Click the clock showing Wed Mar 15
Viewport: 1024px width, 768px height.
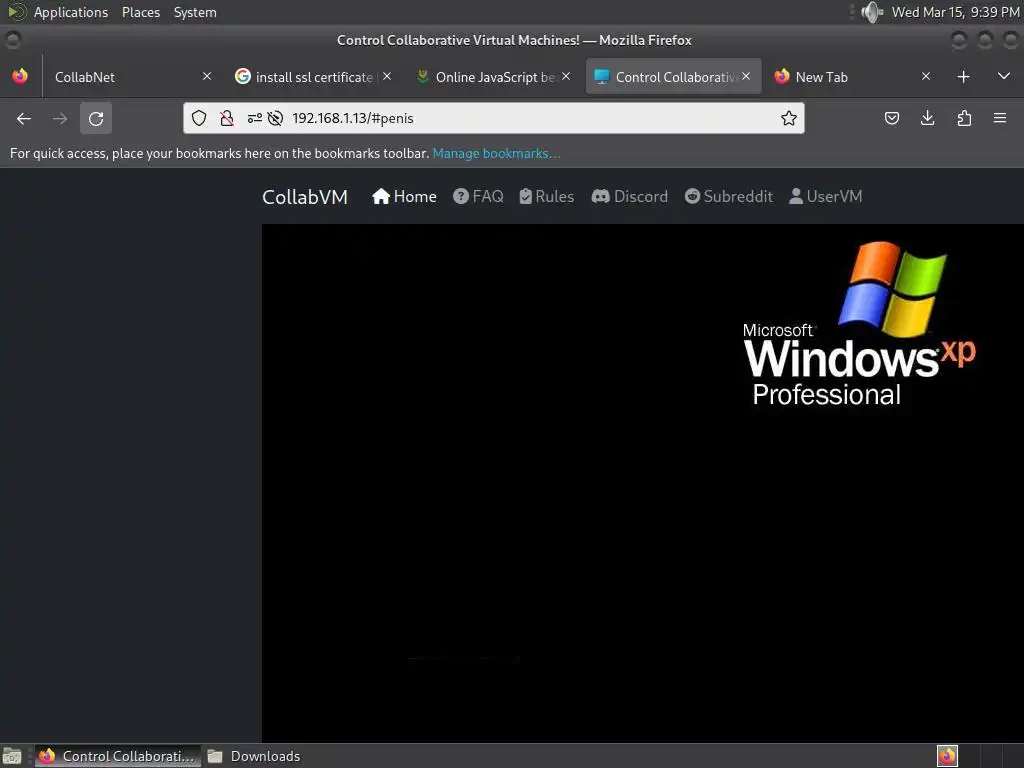[x=955, y=12]
